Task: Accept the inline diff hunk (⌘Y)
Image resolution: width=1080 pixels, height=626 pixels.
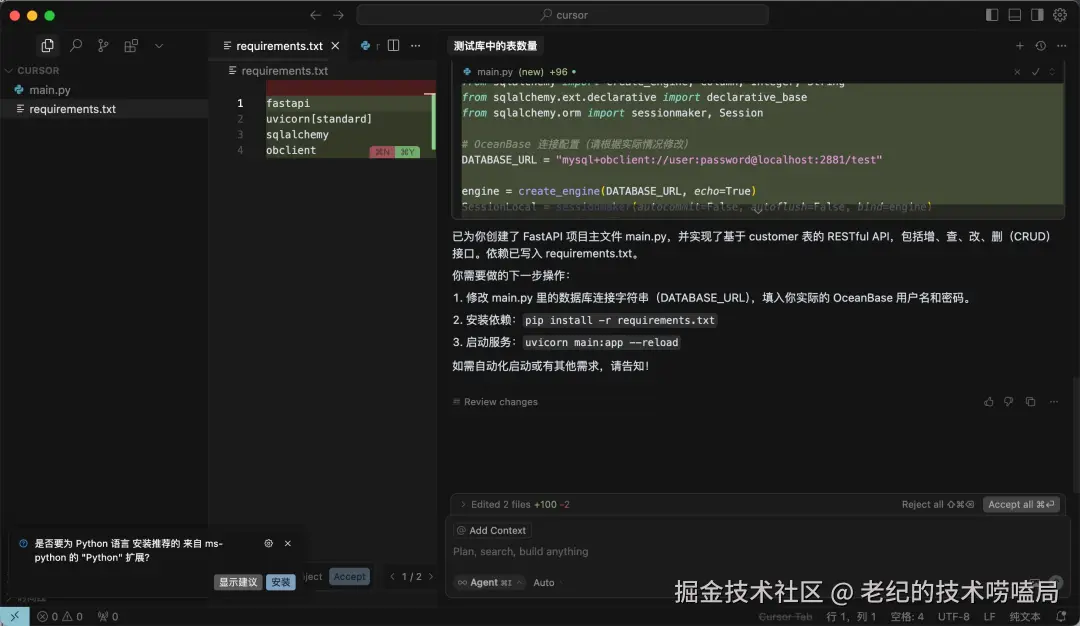Action: coord(407,152)
